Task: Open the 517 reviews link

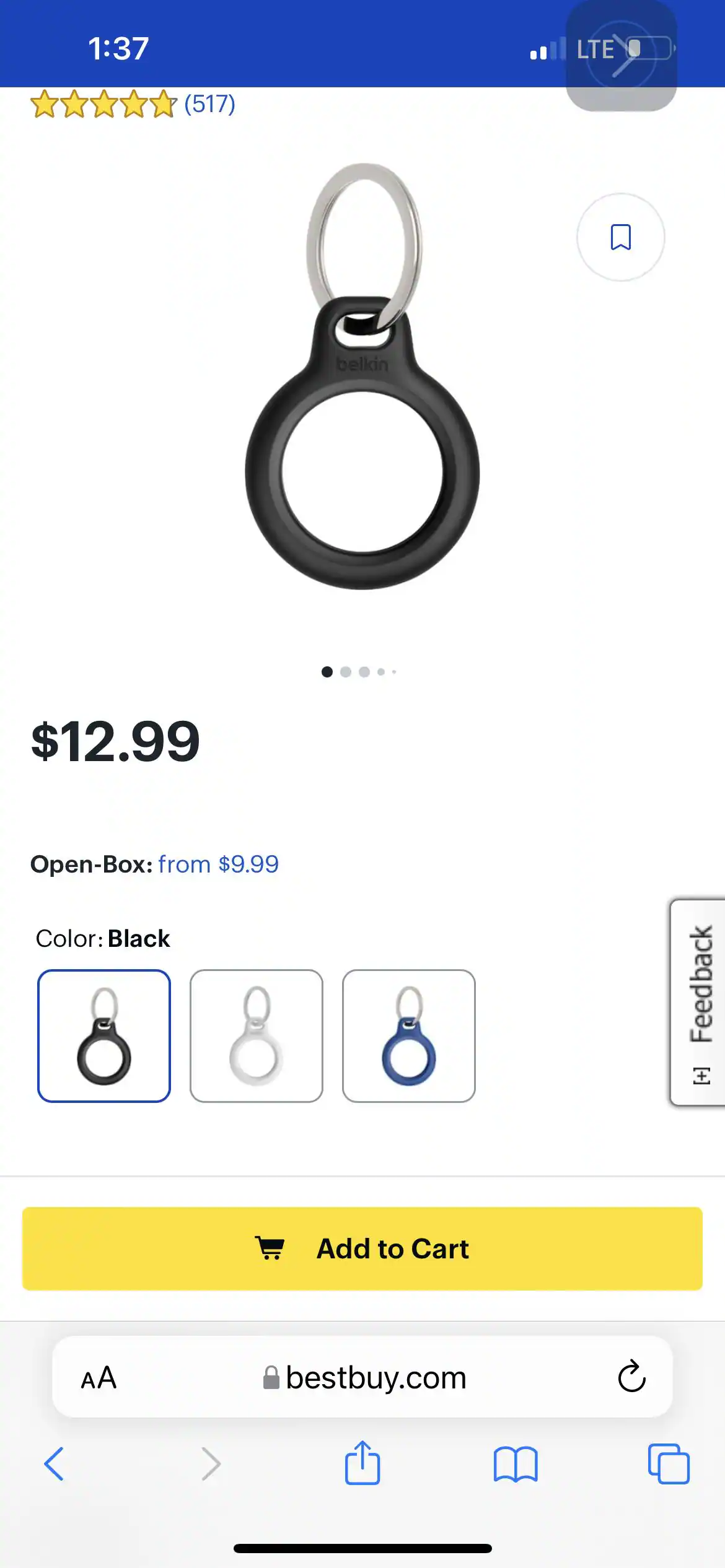Action: pos(210,103)
